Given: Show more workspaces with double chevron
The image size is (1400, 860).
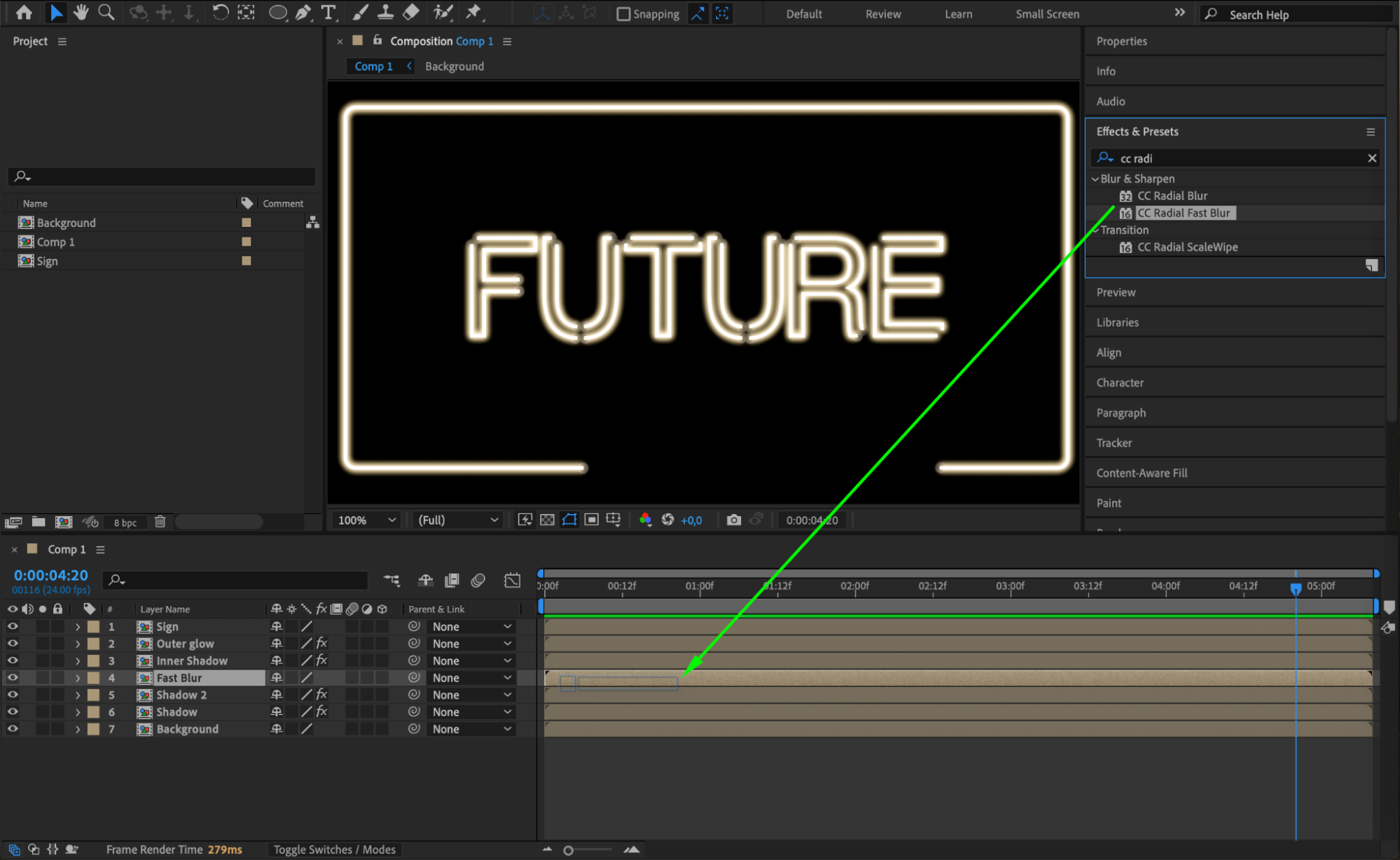Looking at the screenshot, I should pos(1179,13).
